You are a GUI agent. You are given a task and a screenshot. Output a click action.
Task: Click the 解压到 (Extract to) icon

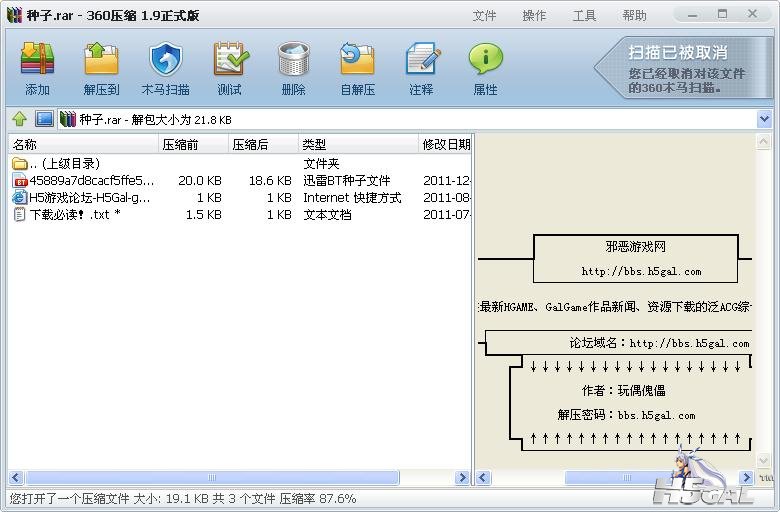pos(101,67)
